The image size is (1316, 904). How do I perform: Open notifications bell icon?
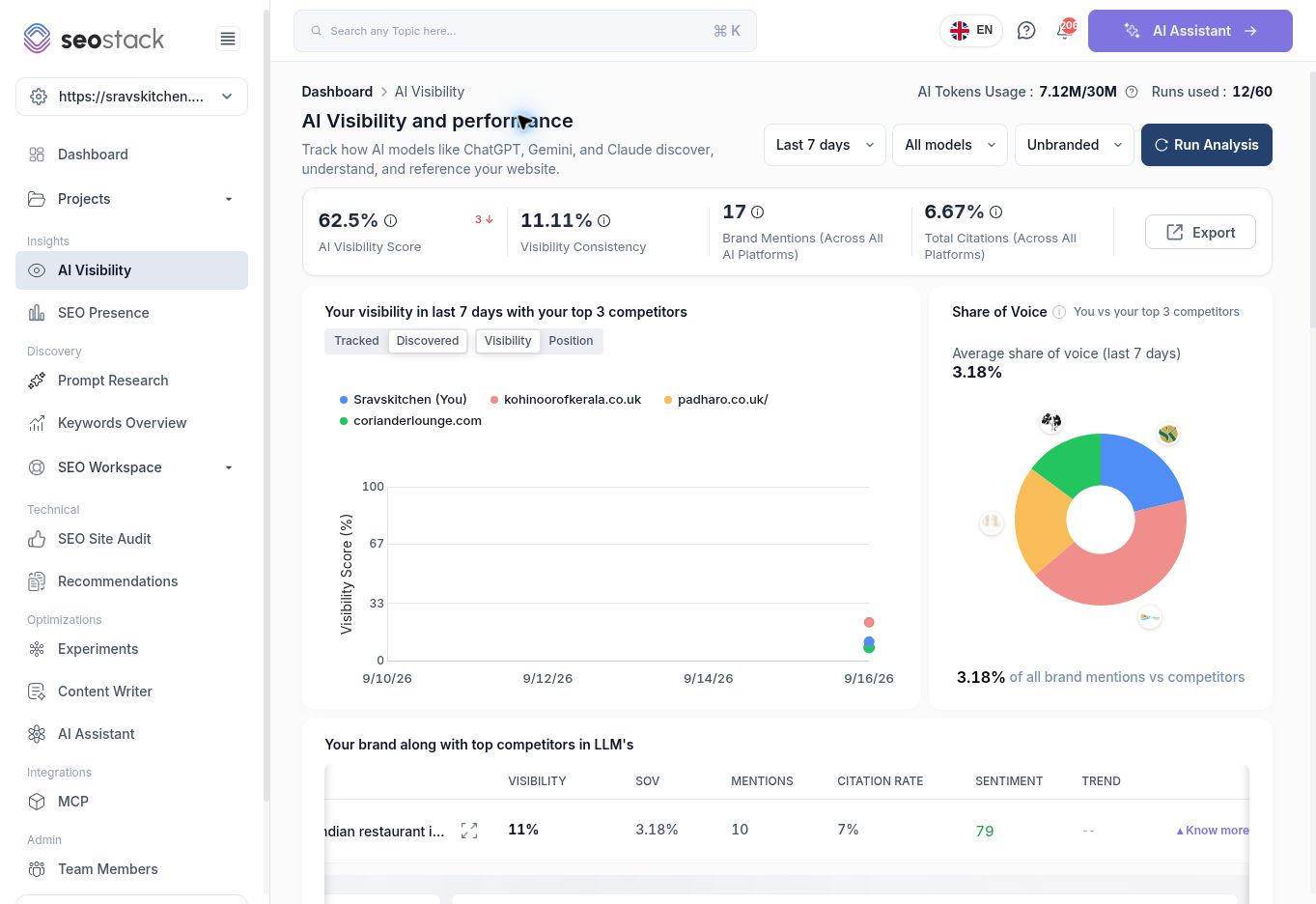click(1065, 30)
